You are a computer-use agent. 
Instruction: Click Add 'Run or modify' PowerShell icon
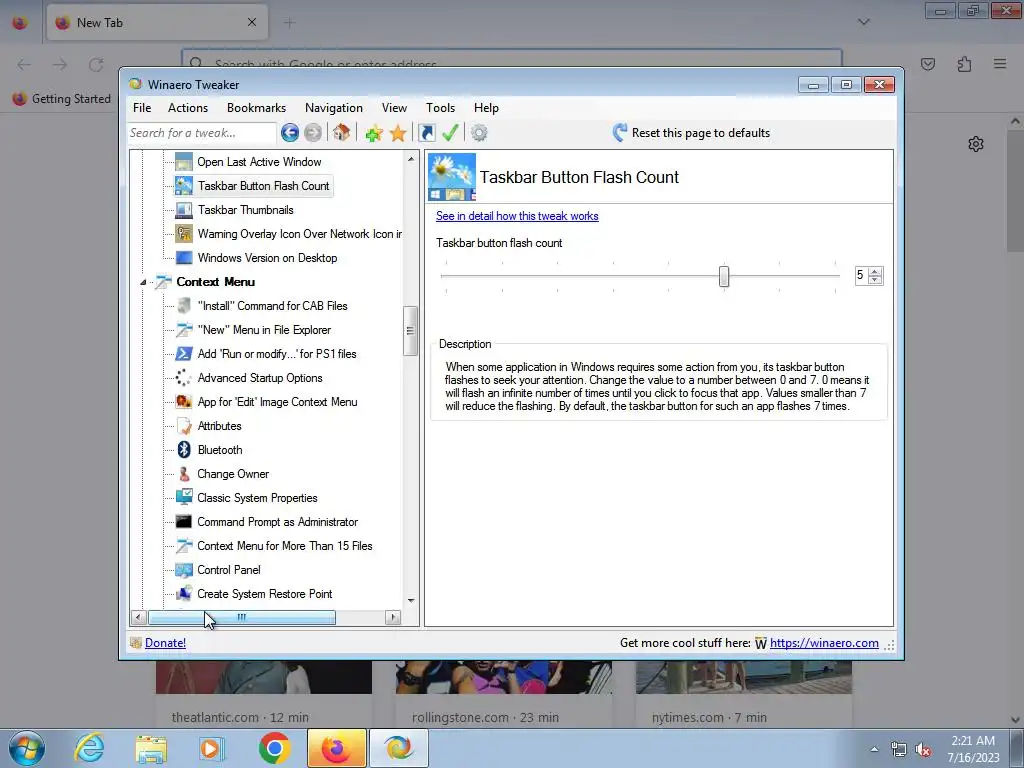(184, 353)
